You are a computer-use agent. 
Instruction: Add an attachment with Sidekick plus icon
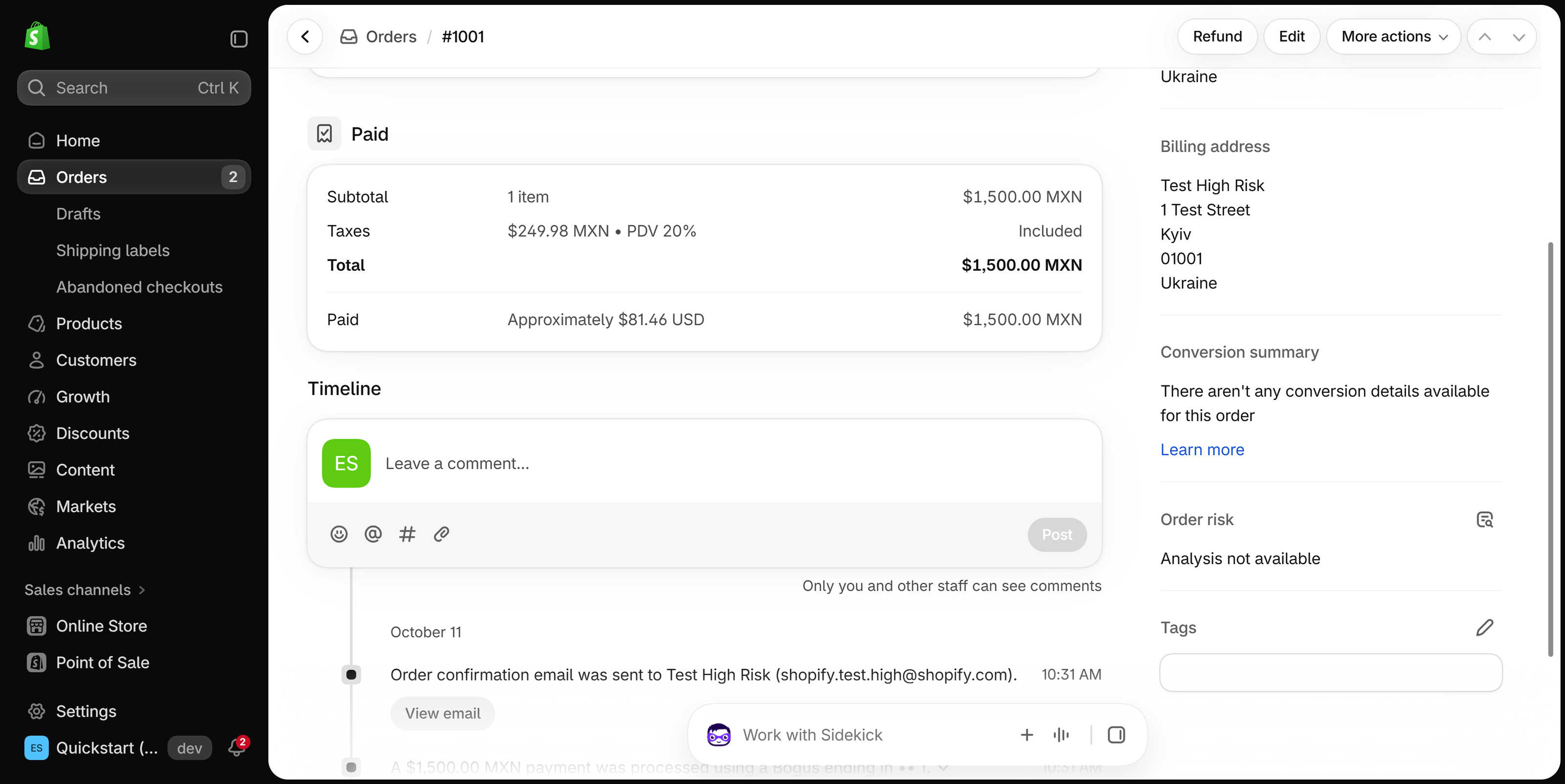point(1027,735)
